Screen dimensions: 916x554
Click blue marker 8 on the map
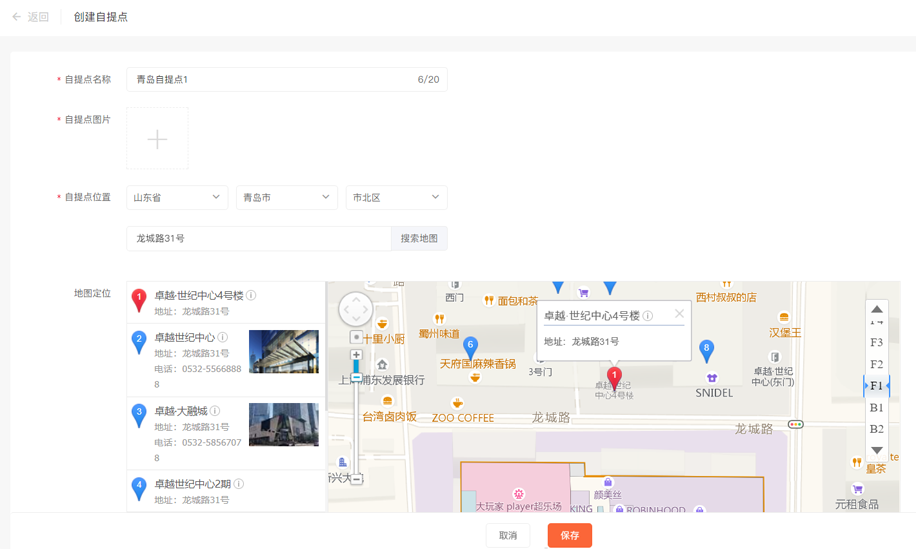tap(706, 351)
